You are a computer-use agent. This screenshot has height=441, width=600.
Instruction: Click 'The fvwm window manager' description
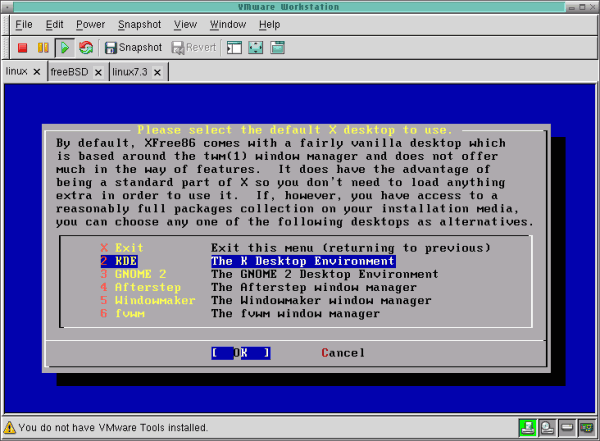[295, 313]
